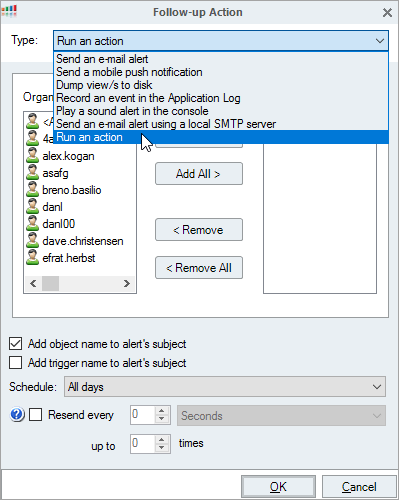Toggle Add object name to alert's subject
Viewport: 399px width, 500px height.
point(16,344)
